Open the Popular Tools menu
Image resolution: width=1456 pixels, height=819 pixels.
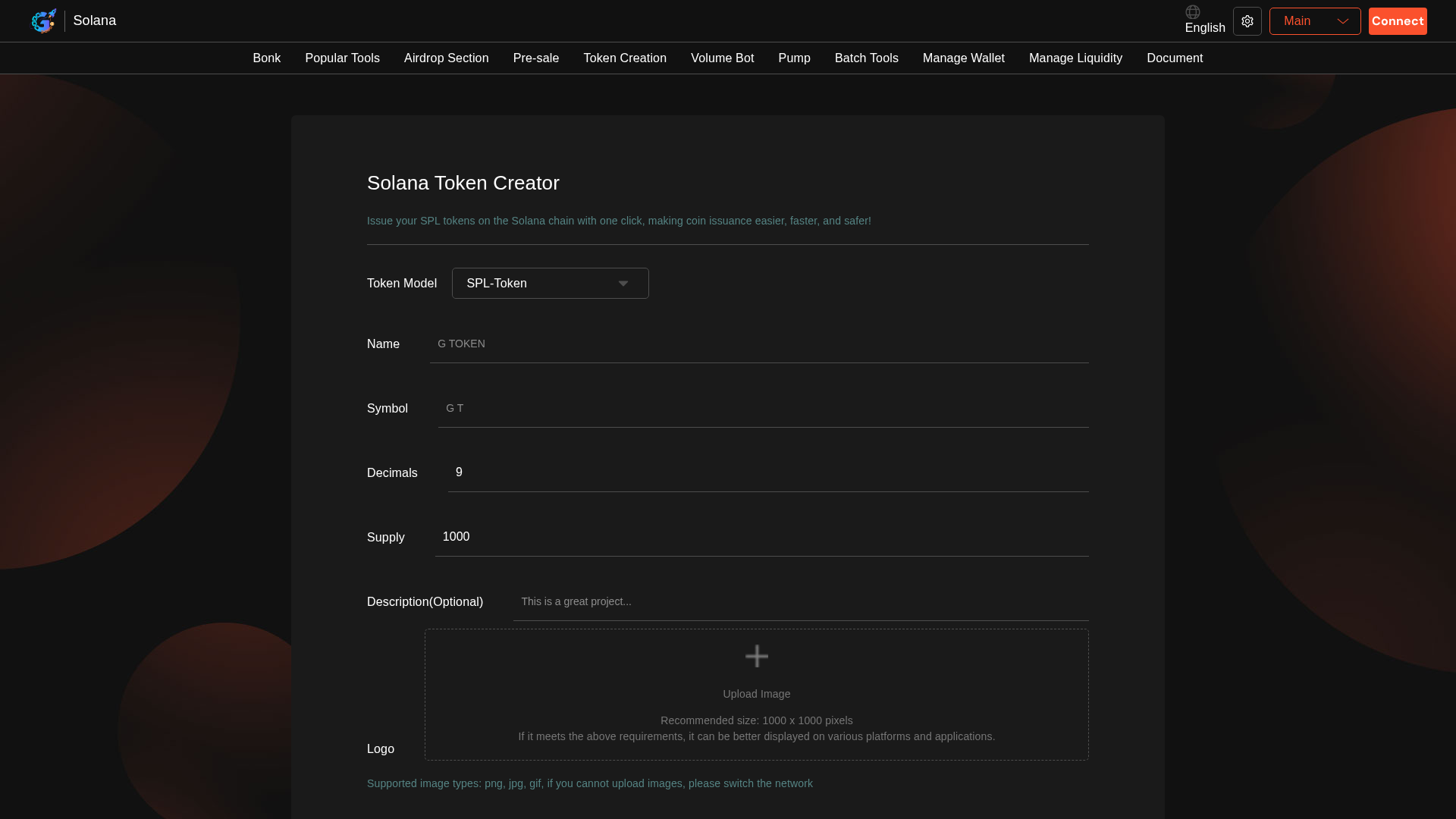click(x=343, y=58)
